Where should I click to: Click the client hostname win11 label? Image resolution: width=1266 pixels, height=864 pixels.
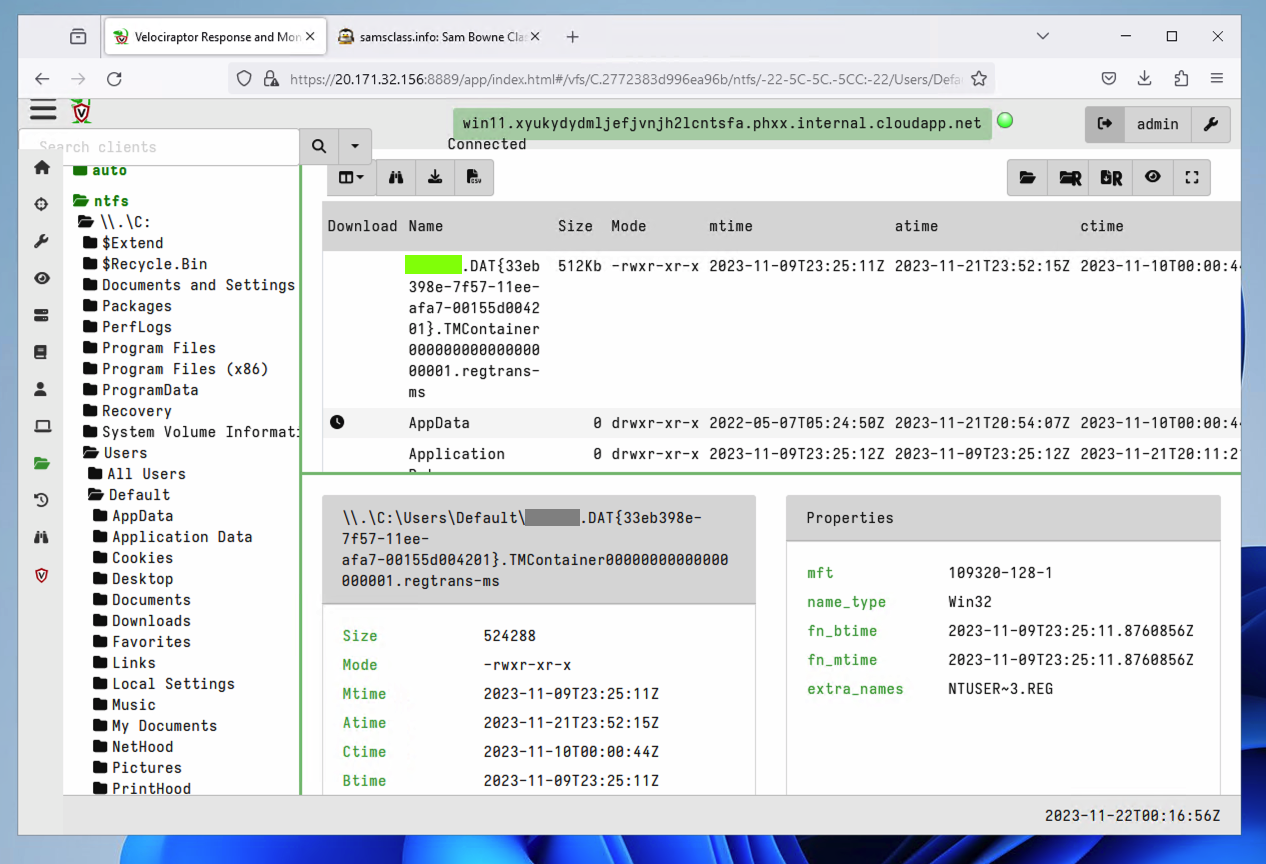[x=722, y=123]
